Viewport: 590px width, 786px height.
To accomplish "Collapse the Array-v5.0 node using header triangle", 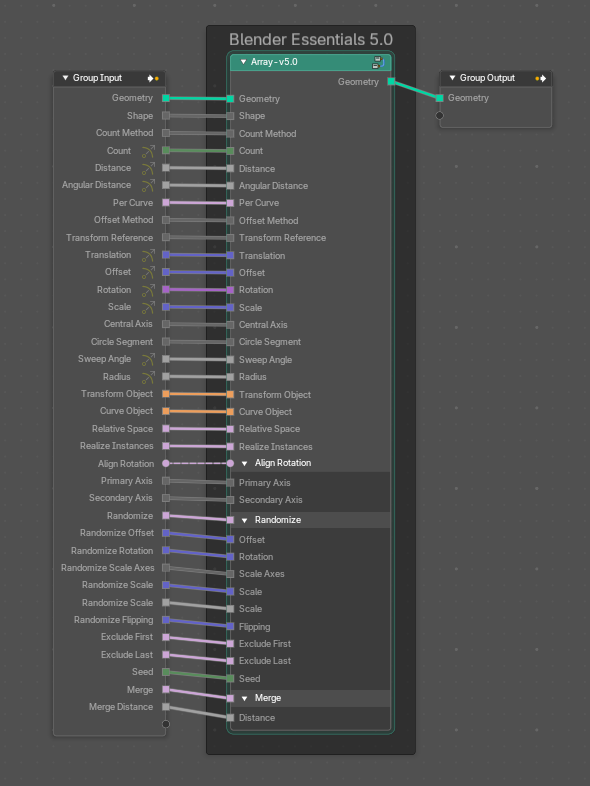I will [x=243, y=62].
